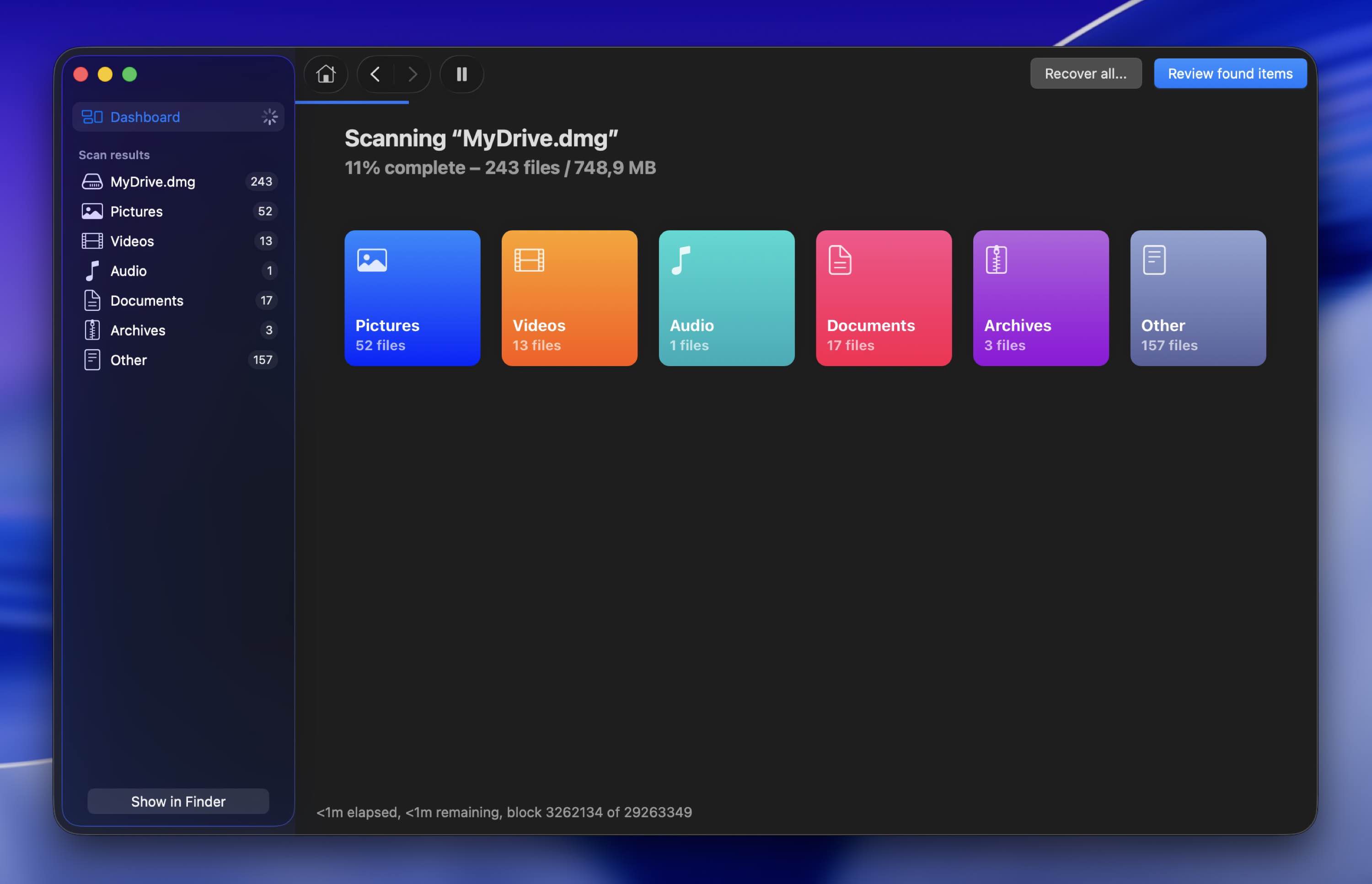Click the sidebar Pictures image icon
This screenshot has height=884, width=1372.
(92, 211)
